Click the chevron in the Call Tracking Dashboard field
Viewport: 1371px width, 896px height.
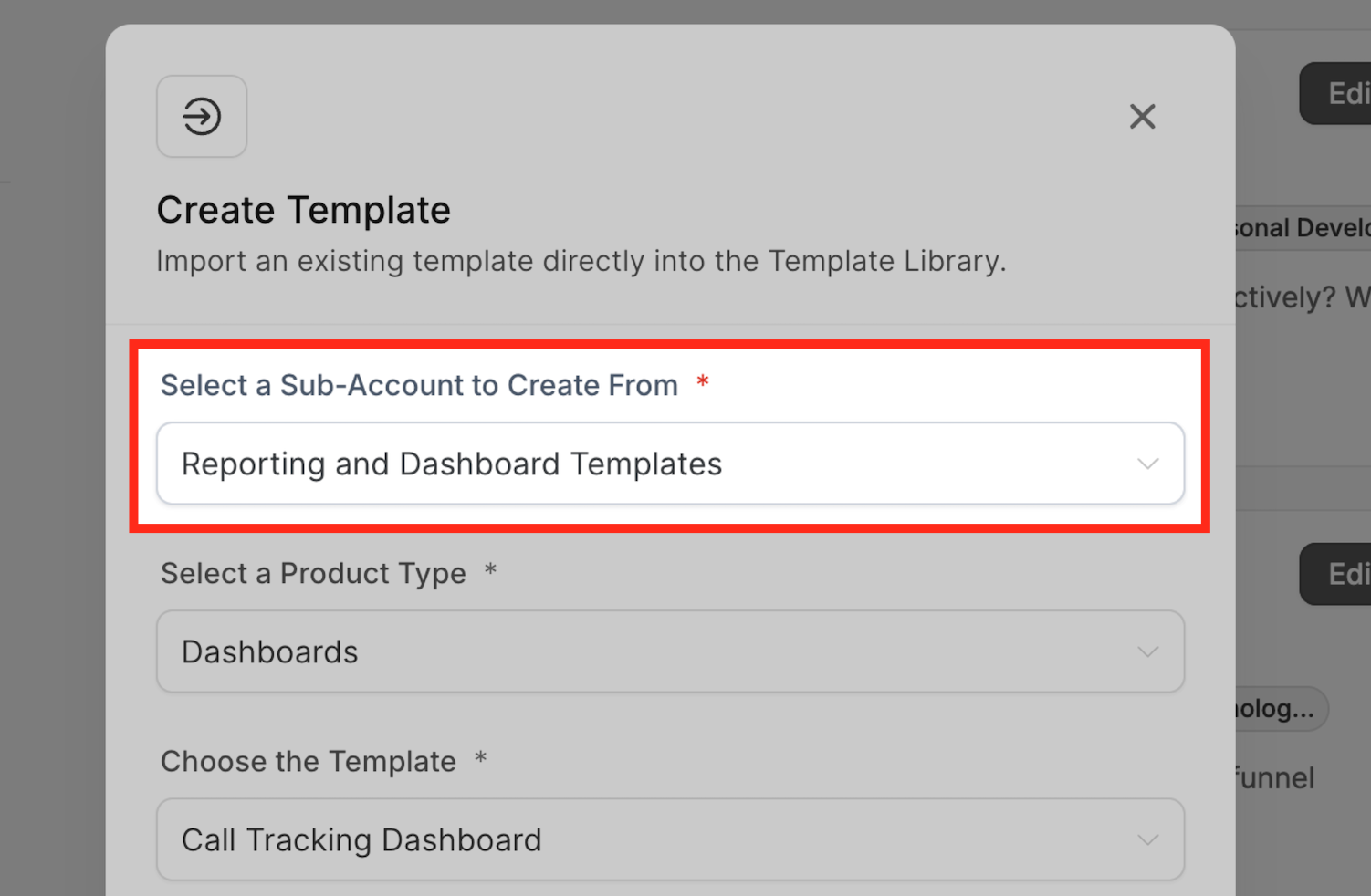[1147, 839]
